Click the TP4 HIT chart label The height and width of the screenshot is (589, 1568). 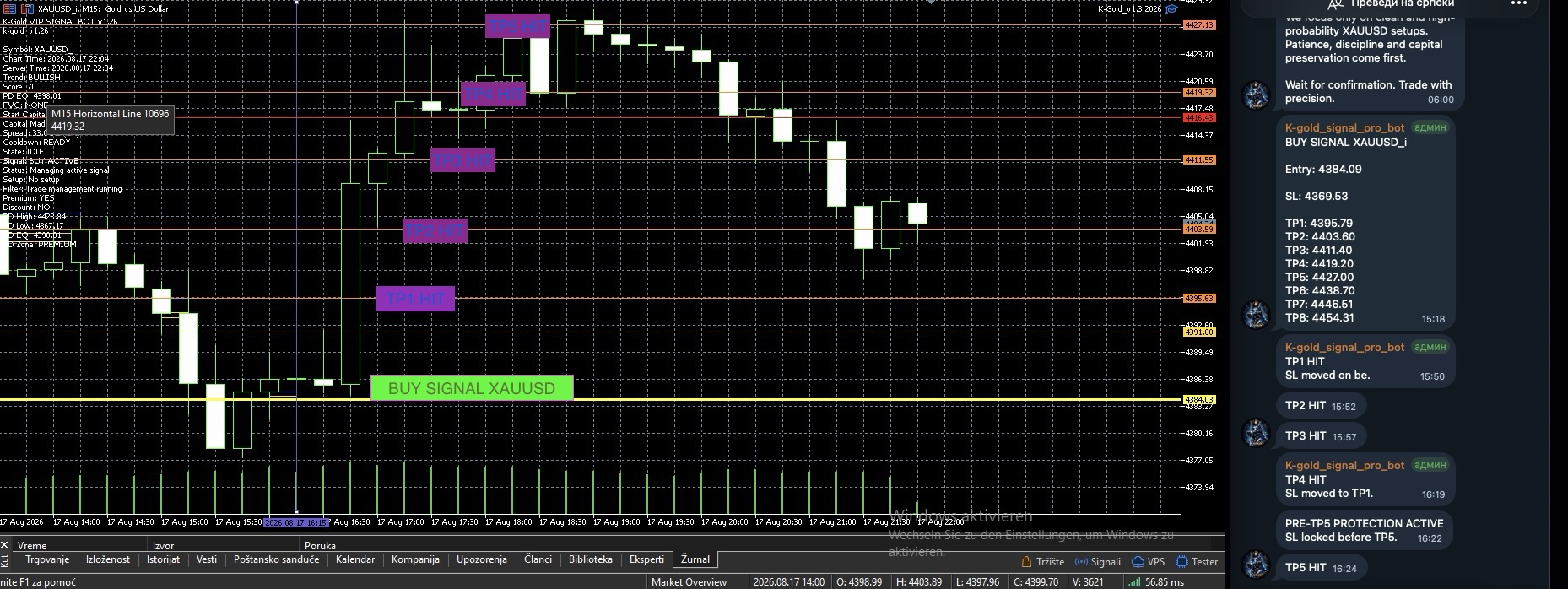[493, 94]
